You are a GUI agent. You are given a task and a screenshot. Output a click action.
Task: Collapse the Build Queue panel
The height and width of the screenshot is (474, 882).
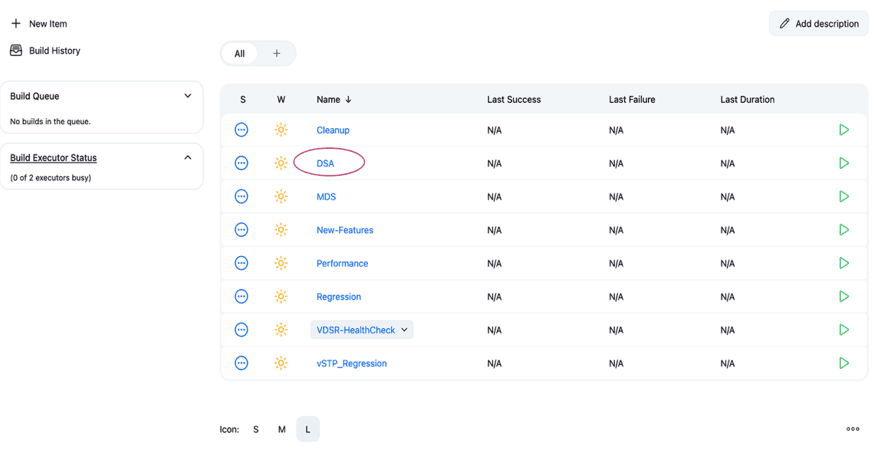tap(187, 96)
